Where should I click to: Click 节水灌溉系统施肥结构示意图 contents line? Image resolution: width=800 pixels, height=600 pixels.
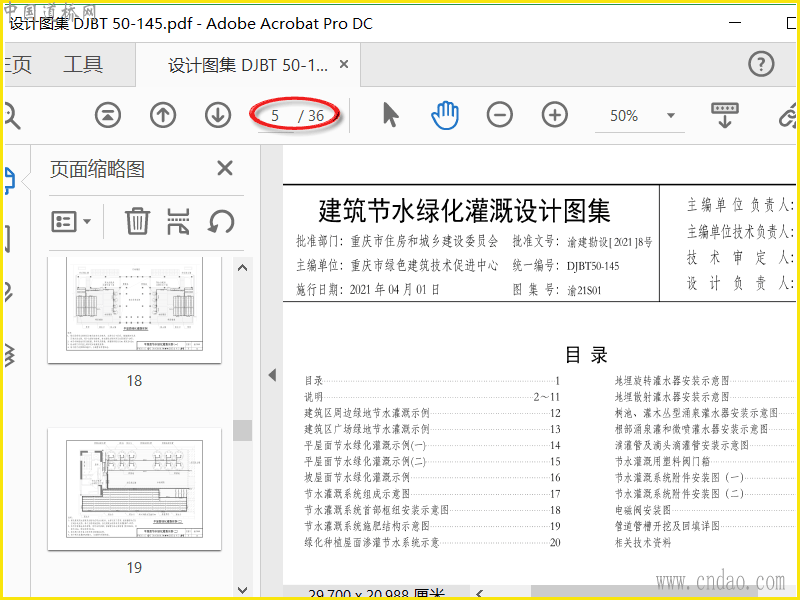point(432,526)
